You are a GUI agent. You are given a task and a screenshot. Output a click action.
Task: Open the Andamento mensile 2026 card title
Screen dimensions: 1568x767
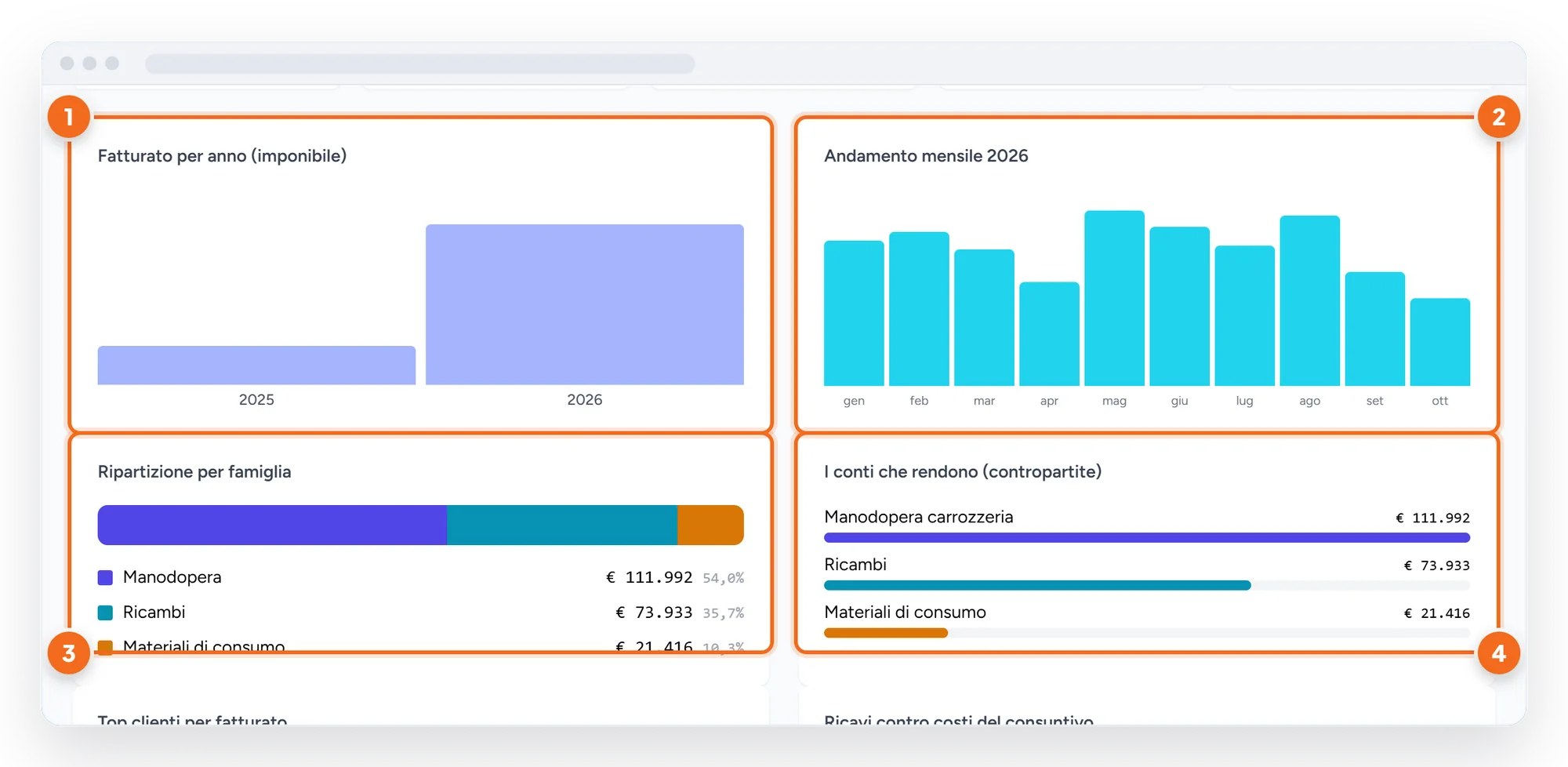coord(926,156)
